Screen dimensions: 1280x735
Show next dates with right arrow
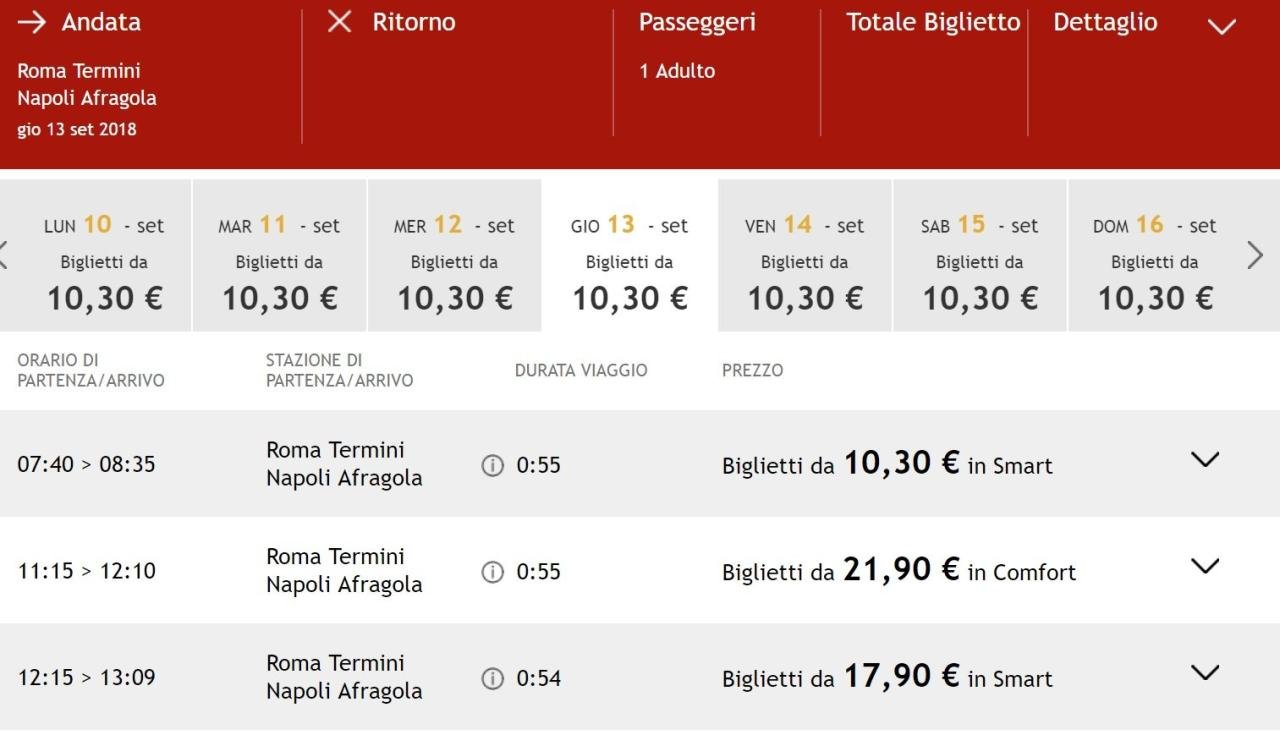tap(1255, 255)
